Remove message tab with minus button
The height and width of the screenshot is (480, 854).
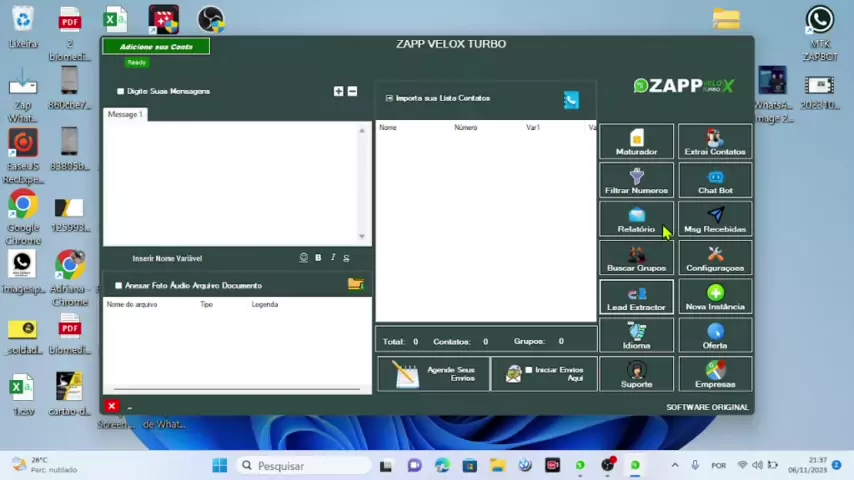coord(352,91)
